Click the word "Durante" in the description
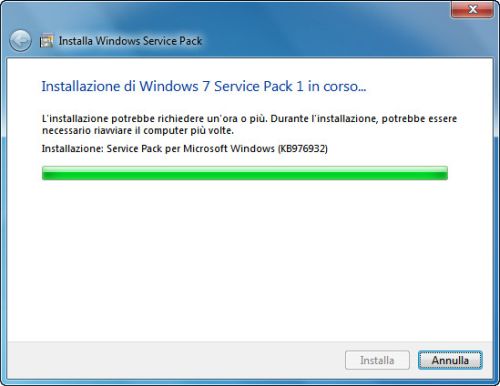500x386 pixels. [289, 119]
